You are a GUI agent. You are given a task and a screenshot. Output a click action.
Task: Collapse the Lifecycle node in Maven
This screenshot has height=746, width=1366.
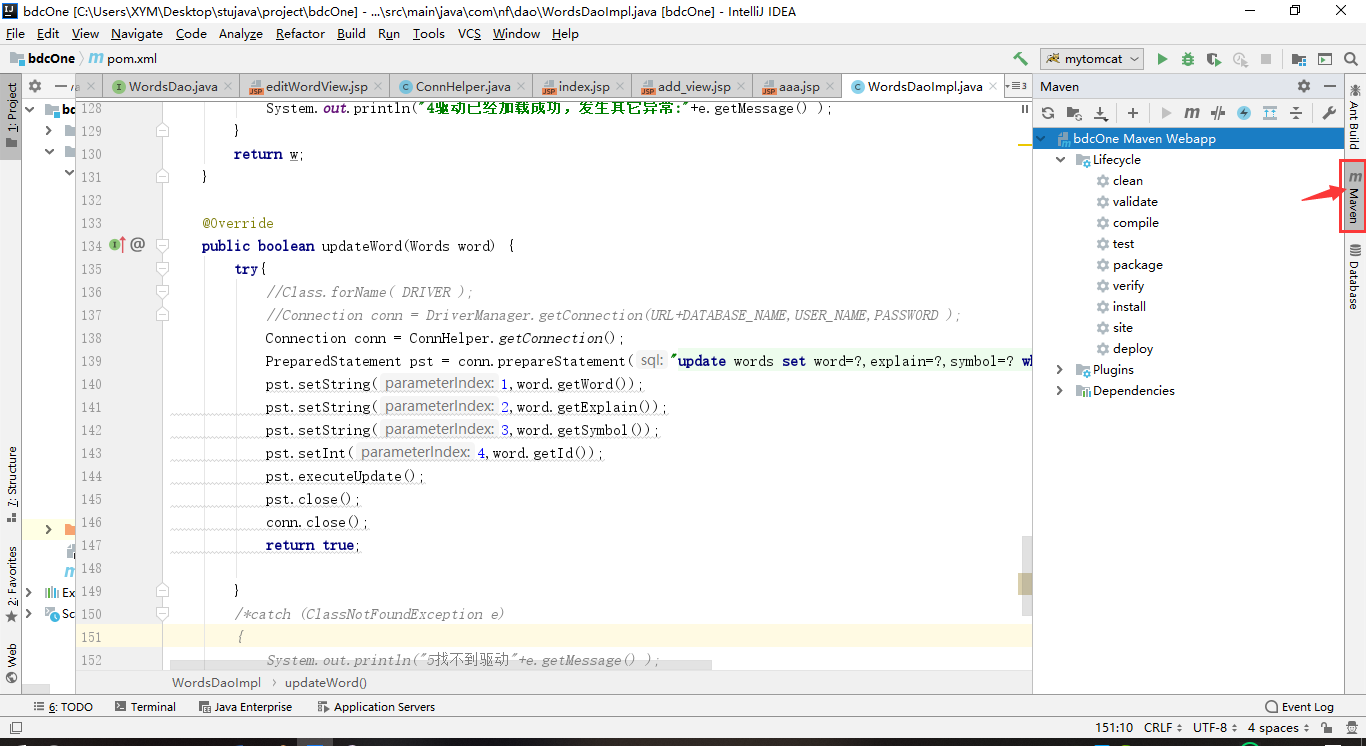1060,160
